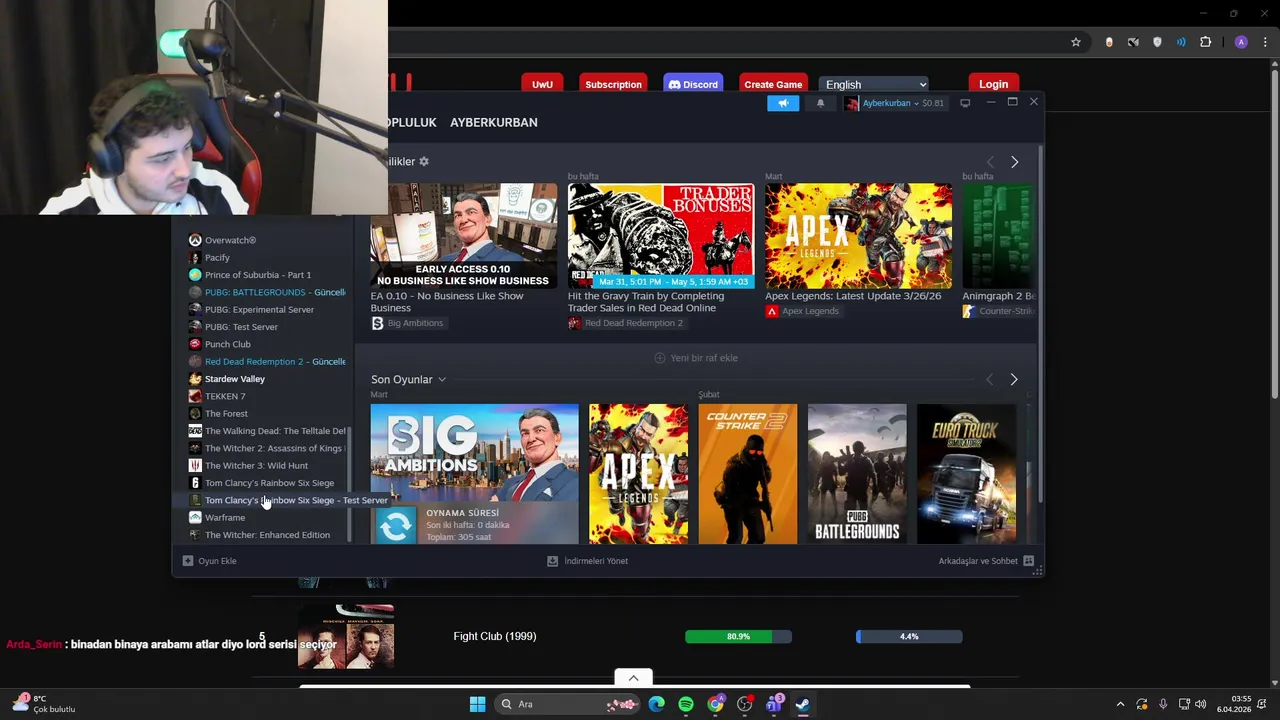Go to previous recent games arrow
The width and height of the screenshot is (1280, 720).
click(x=990, y=380)
